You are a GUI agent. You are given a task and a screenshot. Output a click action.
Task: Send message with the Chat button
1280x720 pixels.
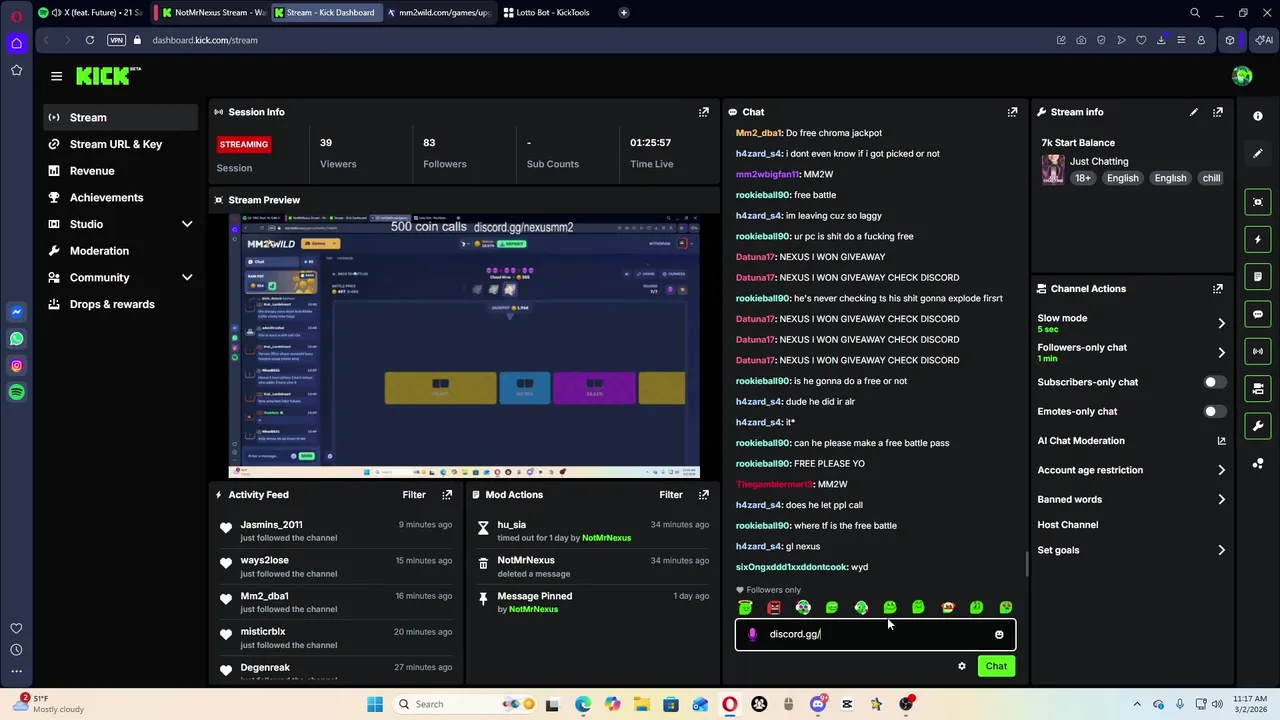[996, 667]
